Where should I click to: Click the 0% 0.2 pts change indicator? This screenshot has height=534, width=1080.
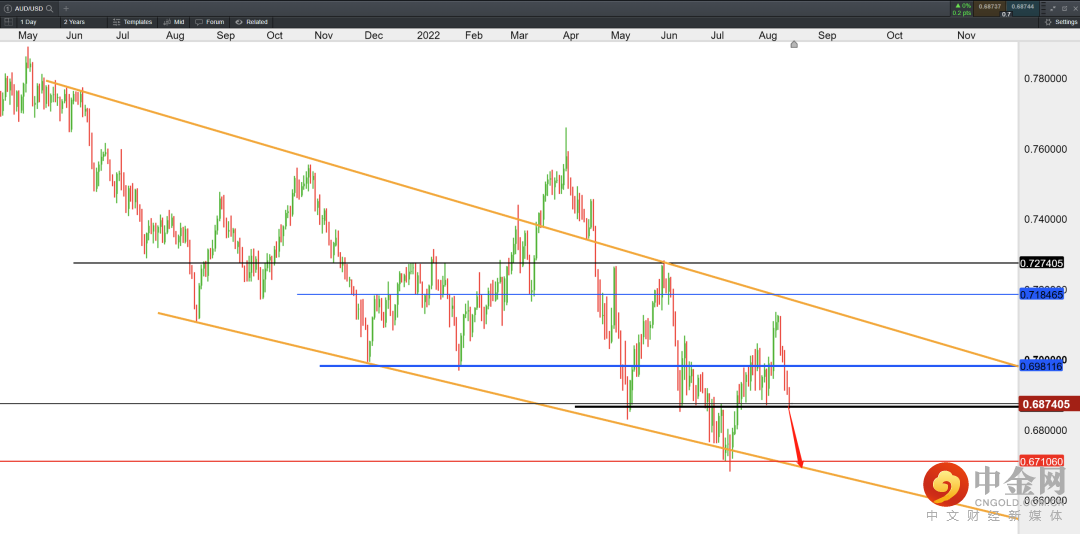click(x=962, y=9)
